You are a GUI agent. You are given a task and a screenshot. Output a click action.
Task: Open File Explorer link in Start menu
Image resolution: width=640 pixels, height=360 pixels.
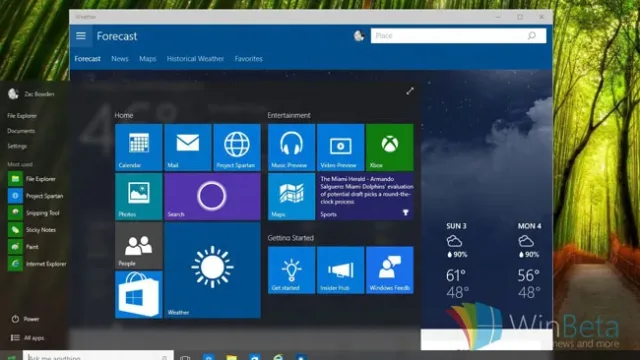pyautogui.click(x=22, y=116)
